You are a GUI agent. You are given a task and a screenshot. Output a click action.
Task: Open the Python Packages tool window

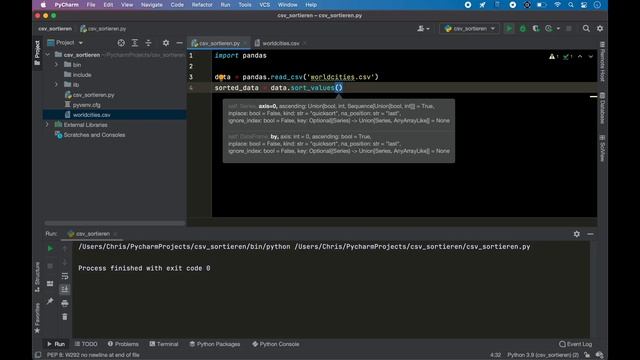click(x=215, y=344)
